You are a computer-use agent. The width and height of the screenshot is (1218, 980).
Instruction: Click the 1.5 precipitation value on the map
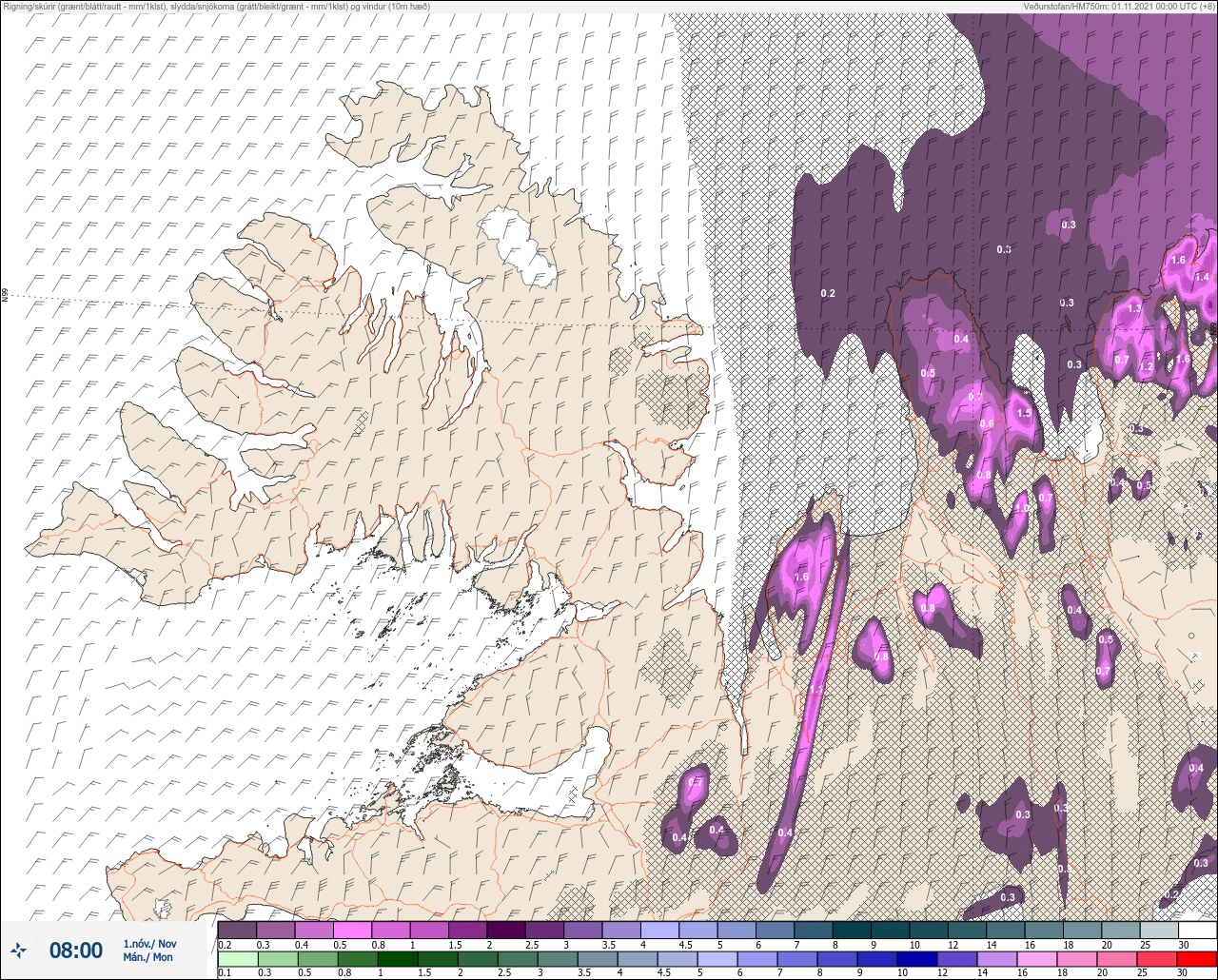(1024, 414)
